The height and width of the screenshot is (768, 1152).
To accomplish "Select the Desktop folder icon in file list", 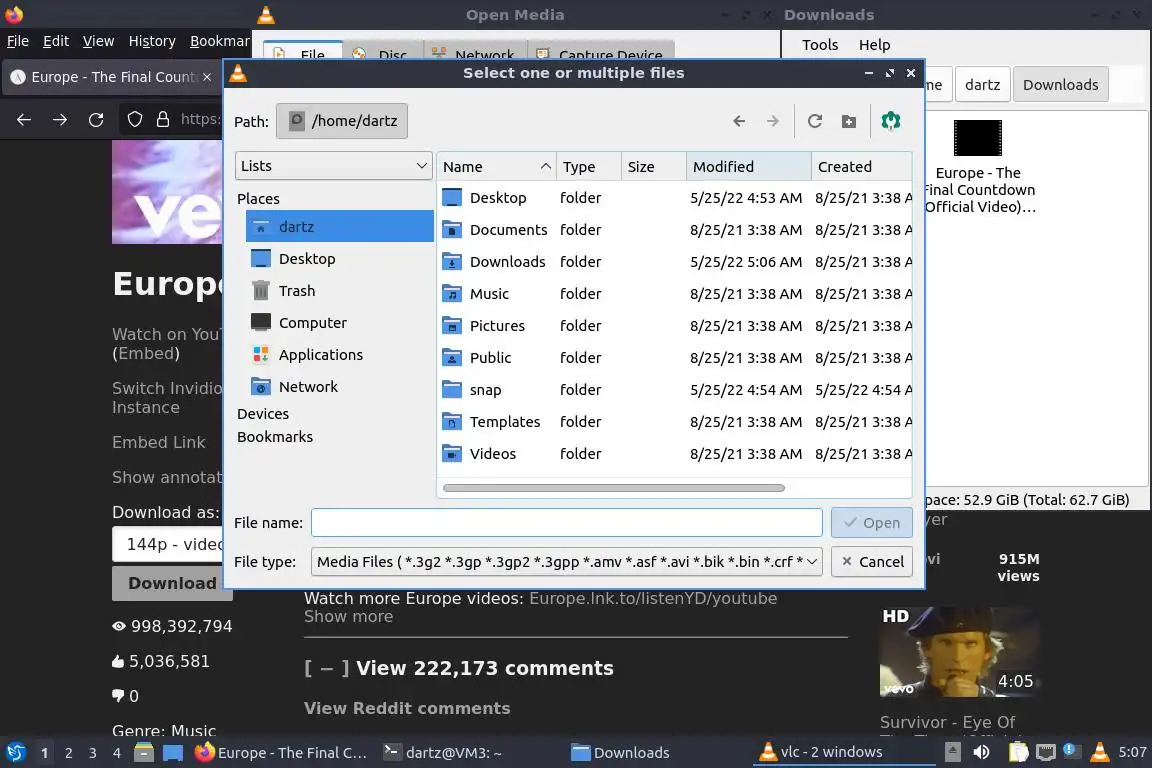I will coord(452,198).
